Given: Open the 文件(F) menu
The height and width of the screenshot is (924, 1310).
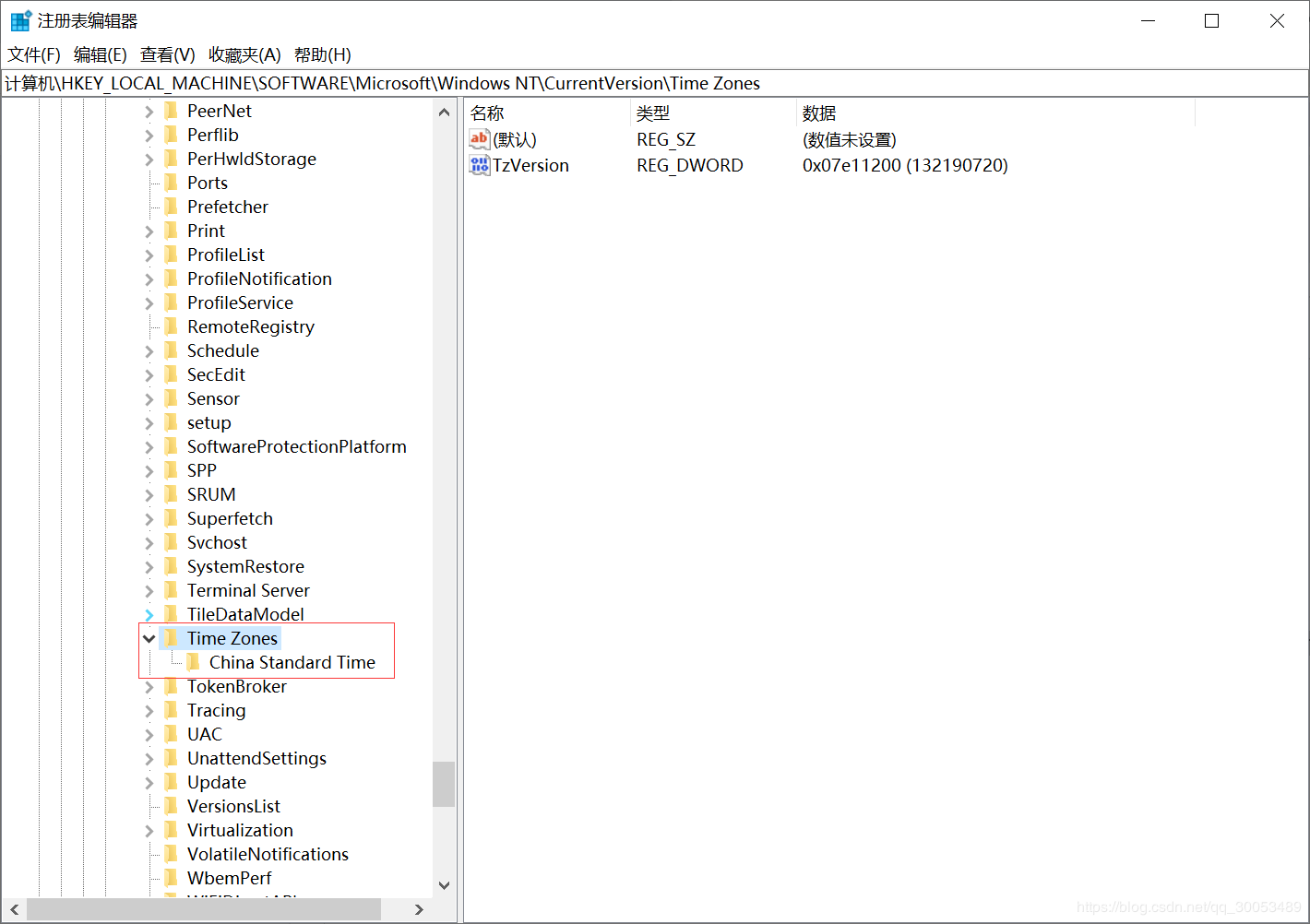Looking at the screenshot, I should pos(34,54).
